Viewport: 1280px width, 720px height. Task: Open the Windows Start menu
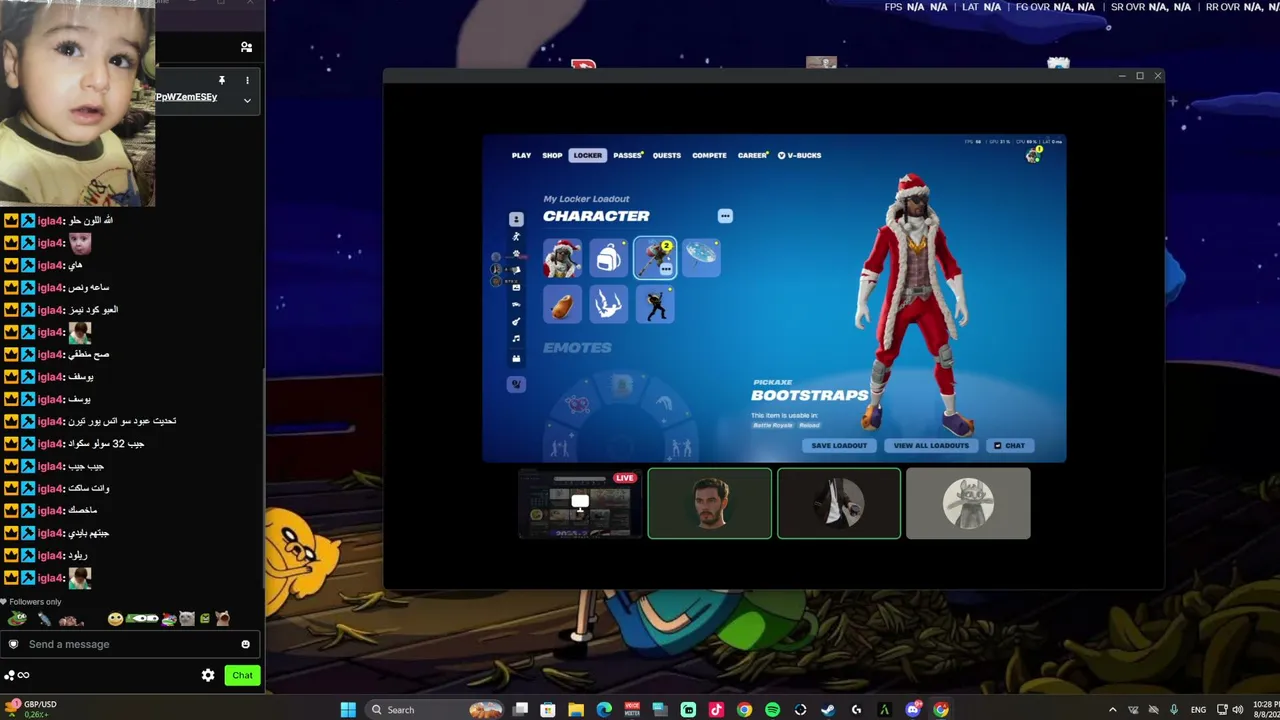(348, 710)
